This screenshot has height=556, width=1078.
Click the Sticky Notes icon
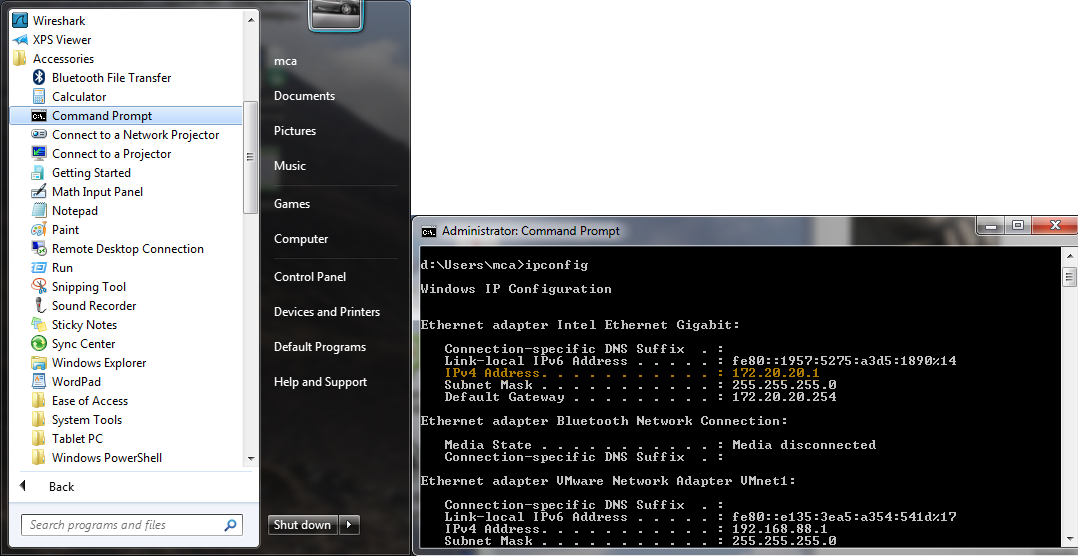pyautogui.click(x=39, y=324)
